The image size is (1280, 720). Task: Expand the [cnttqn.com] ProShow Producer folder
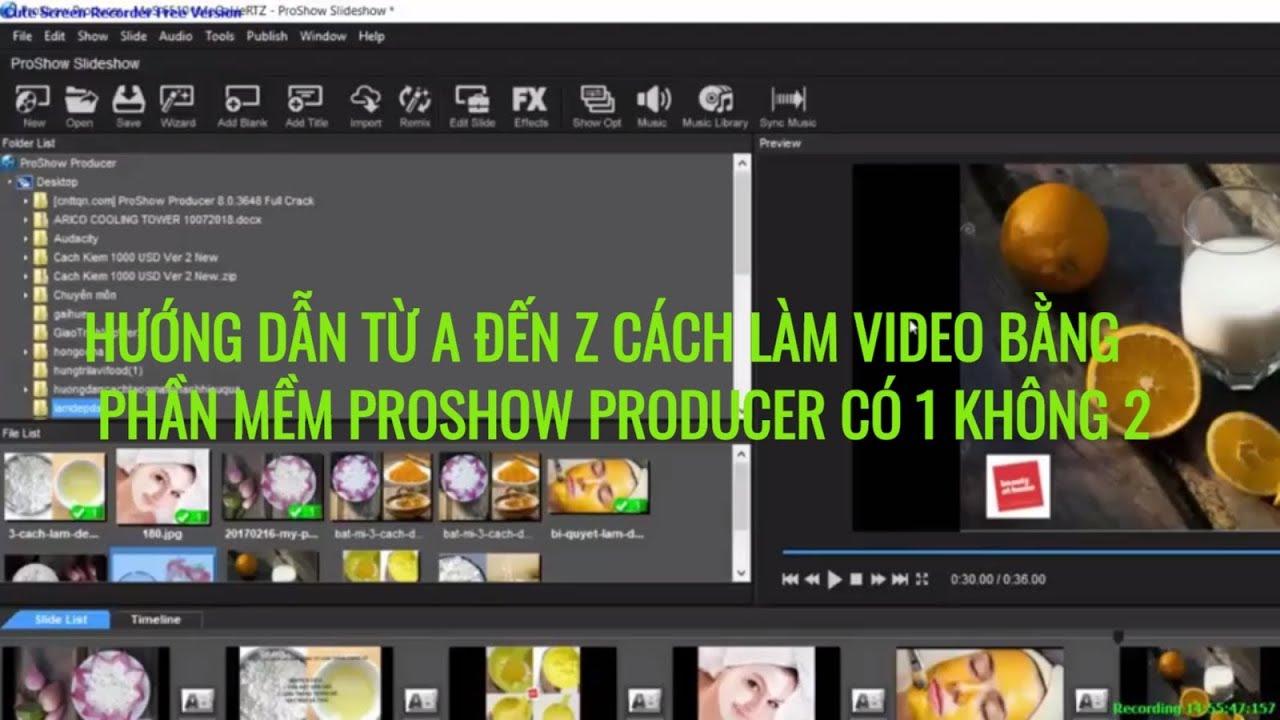(x=27, y=201)
